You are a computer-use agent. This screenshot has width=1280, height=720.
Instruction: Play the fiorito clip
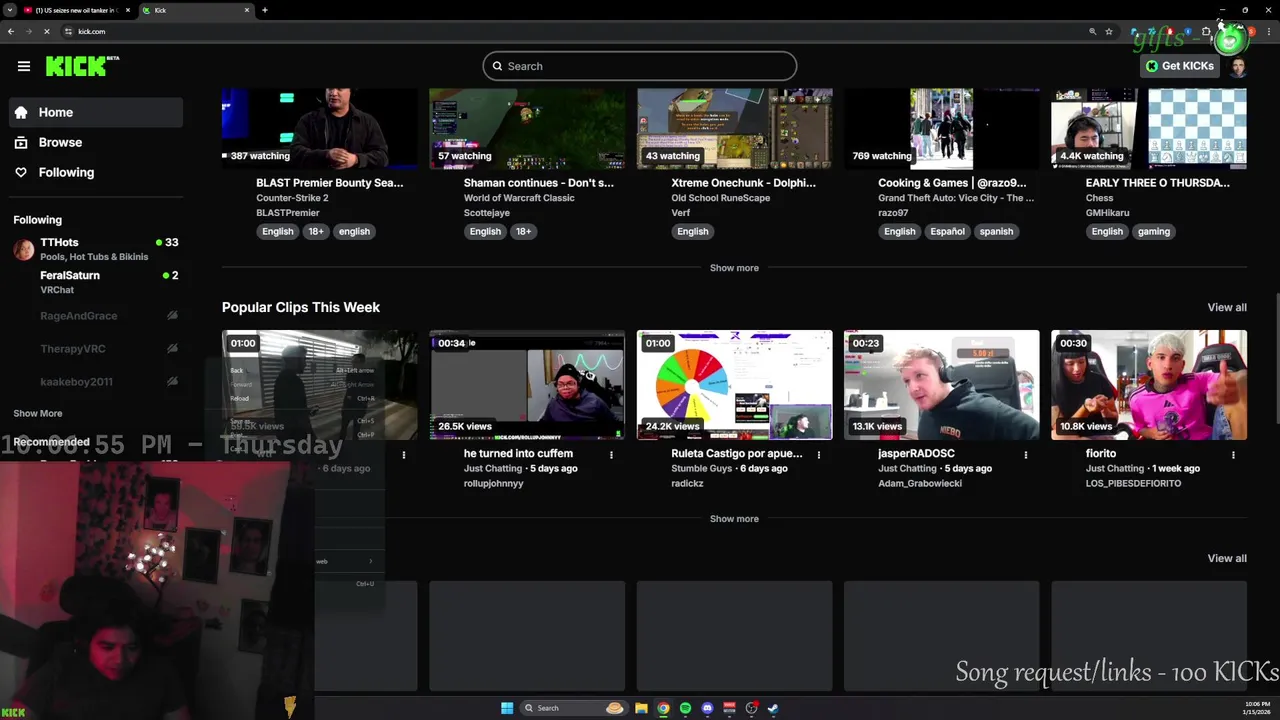tap(1149, 385)
